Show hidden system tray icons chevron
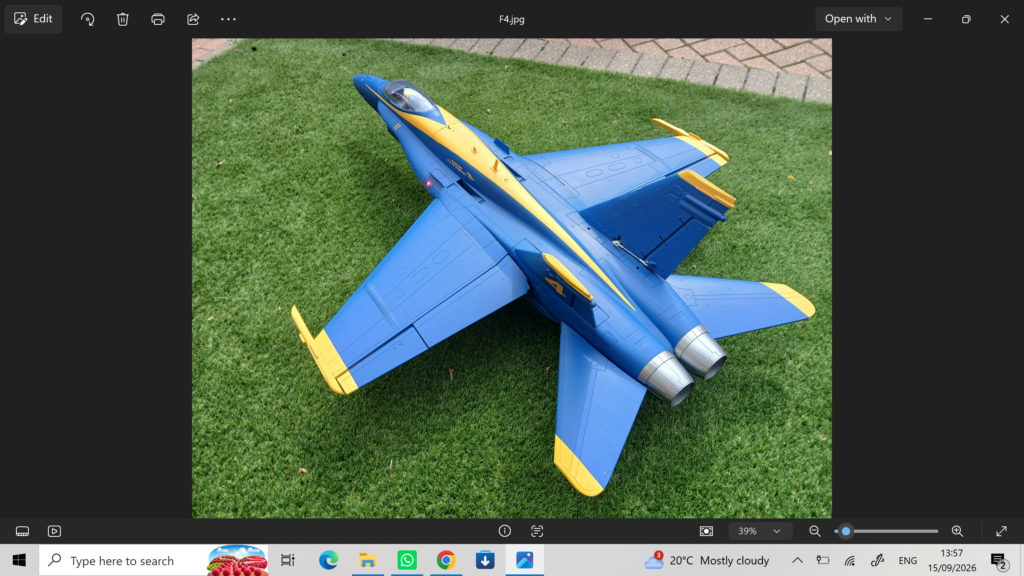Viewport: 1024px width, 576px height. click(797, 560)
